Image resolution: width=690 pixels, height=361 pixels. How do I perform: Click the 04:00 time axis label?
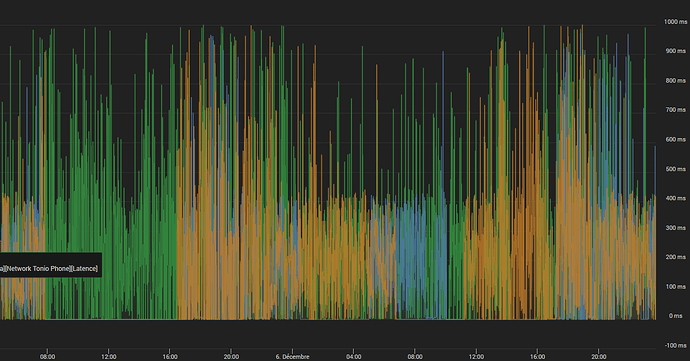[x=354, y=357]
